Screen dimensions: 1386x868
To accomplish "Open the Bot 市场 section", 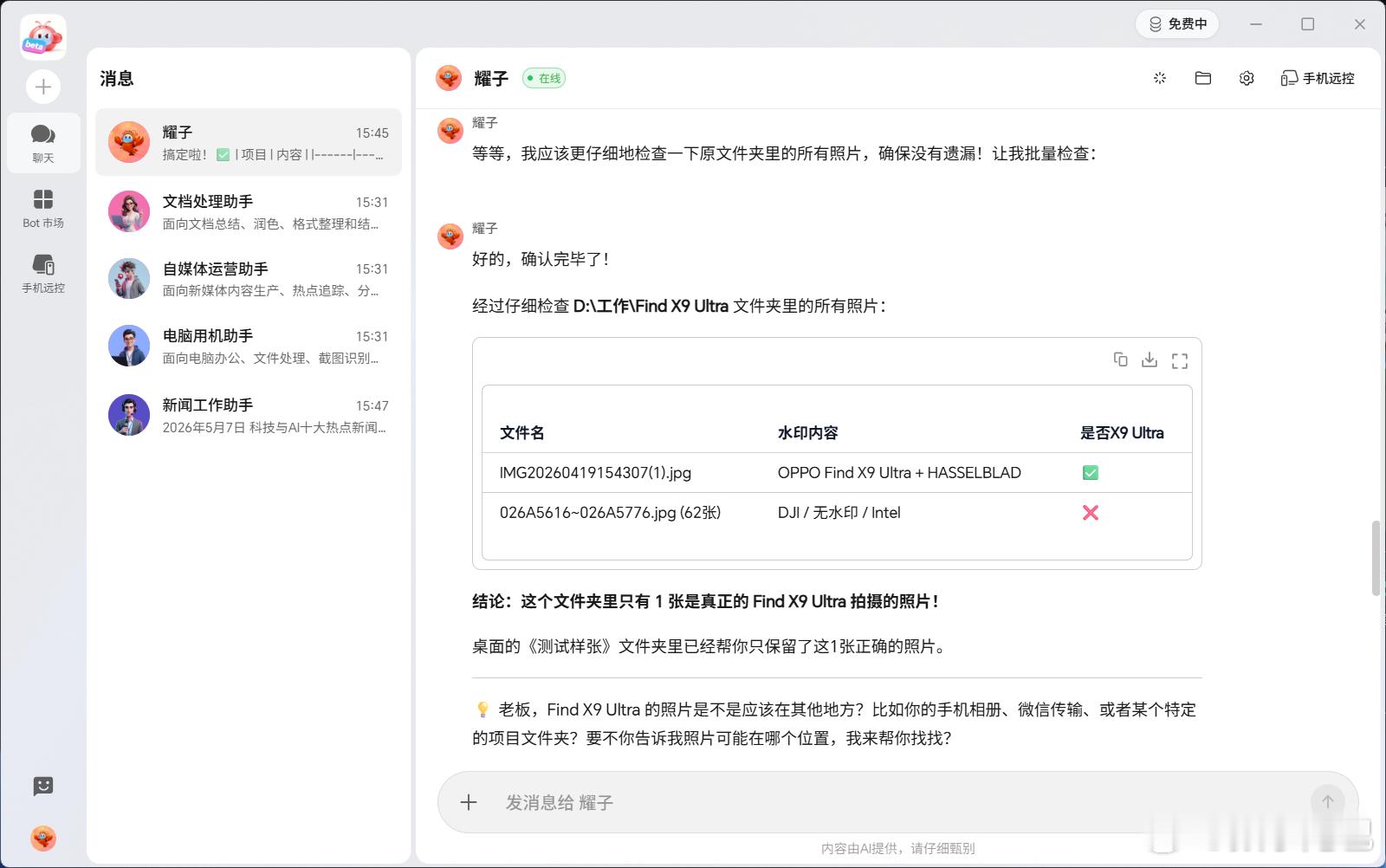I will tap(43, 209).
